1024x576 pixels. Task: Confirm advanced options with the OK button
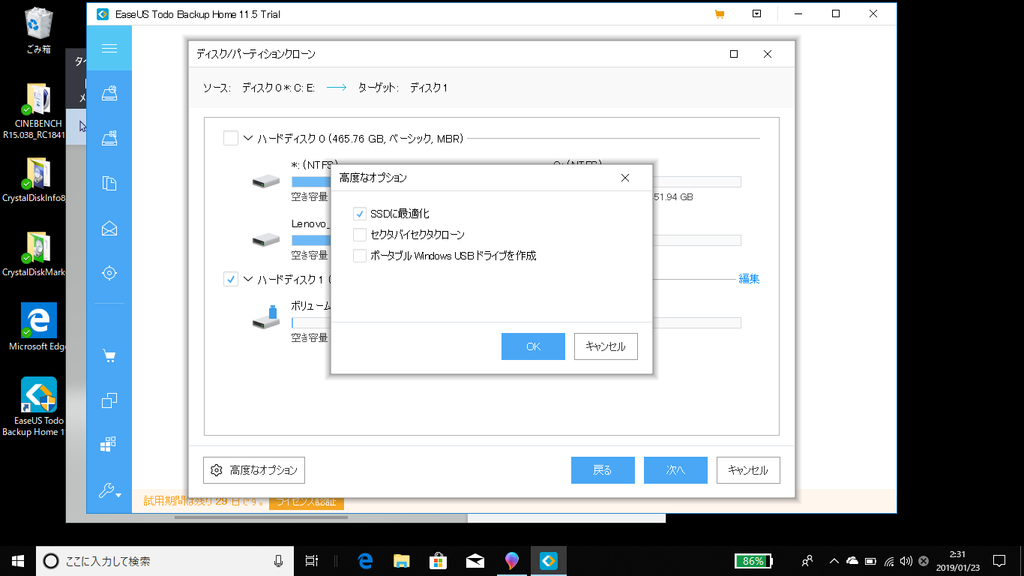pyautogui.click(x=533, y=346)
